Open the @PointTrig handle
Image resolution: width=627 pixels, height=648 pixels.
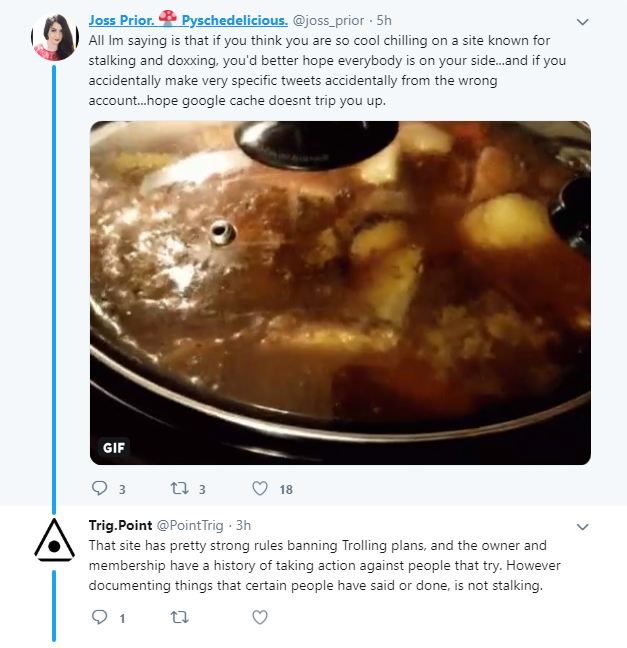coord(190,525)
